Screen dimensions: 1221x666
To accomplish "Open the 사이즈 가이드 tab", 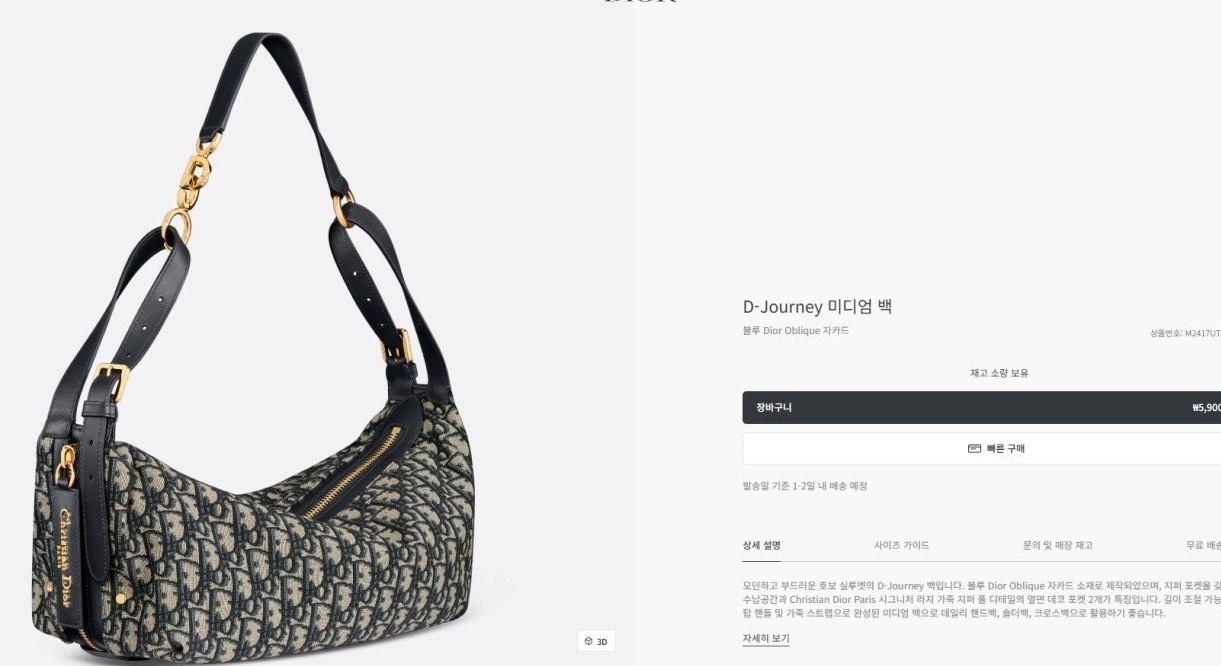I will click(x=901, y=545).
